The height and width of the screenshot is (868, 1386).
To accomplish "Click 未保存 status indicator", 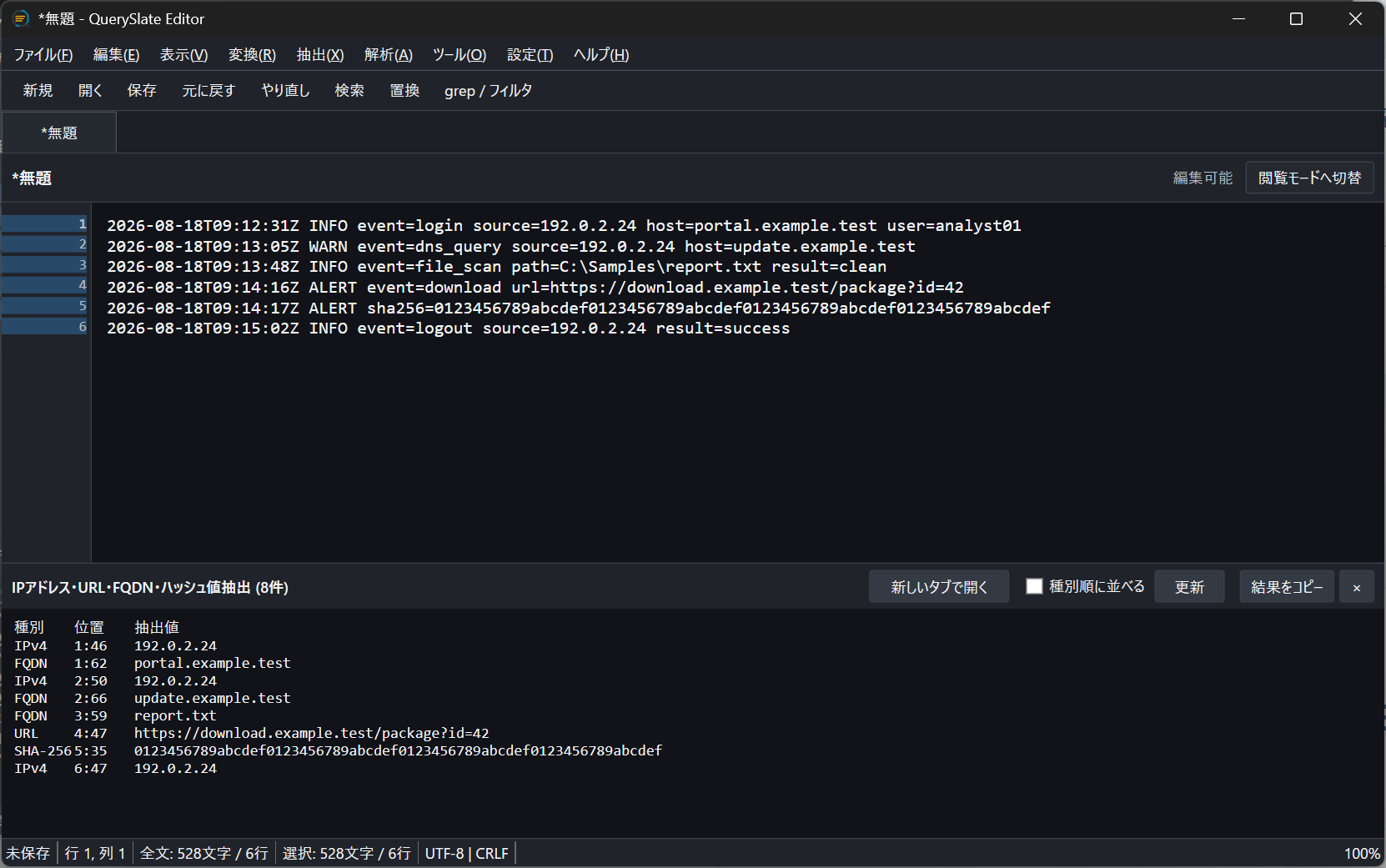I will click(28, 853).
